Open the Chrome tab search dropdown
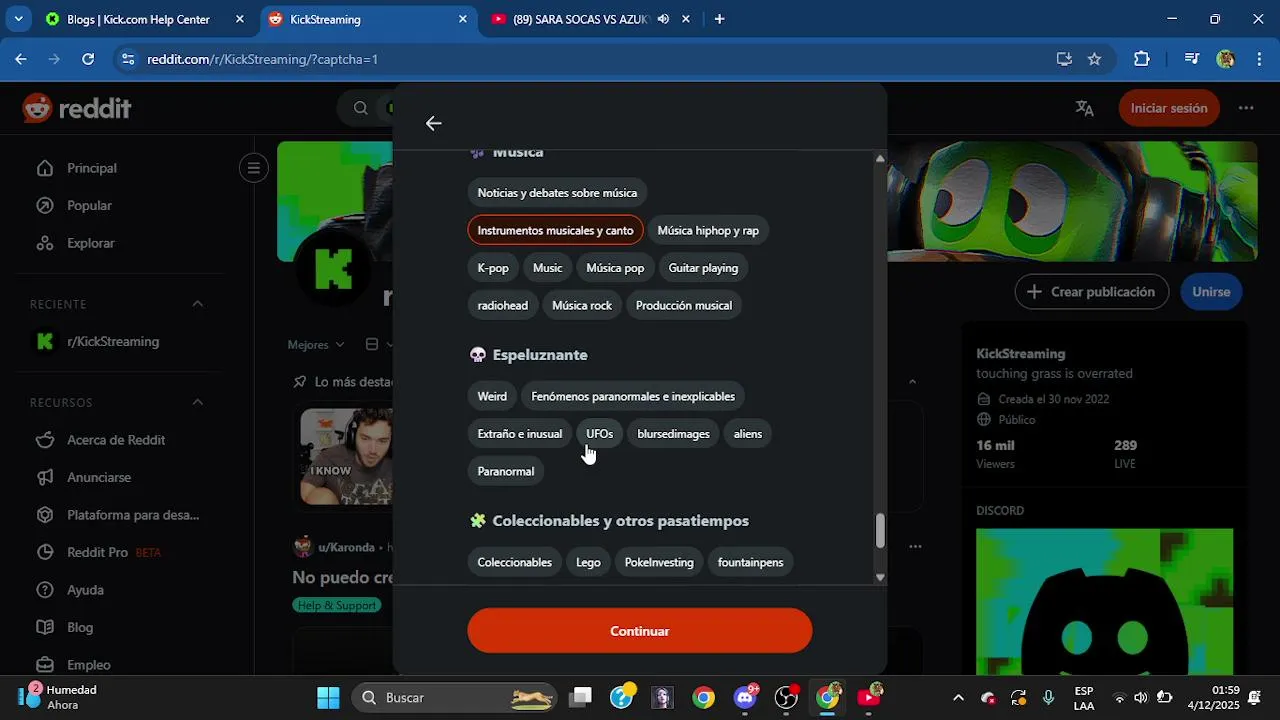This screenshot has width=1280, height=720. click(x=18, y=19)
